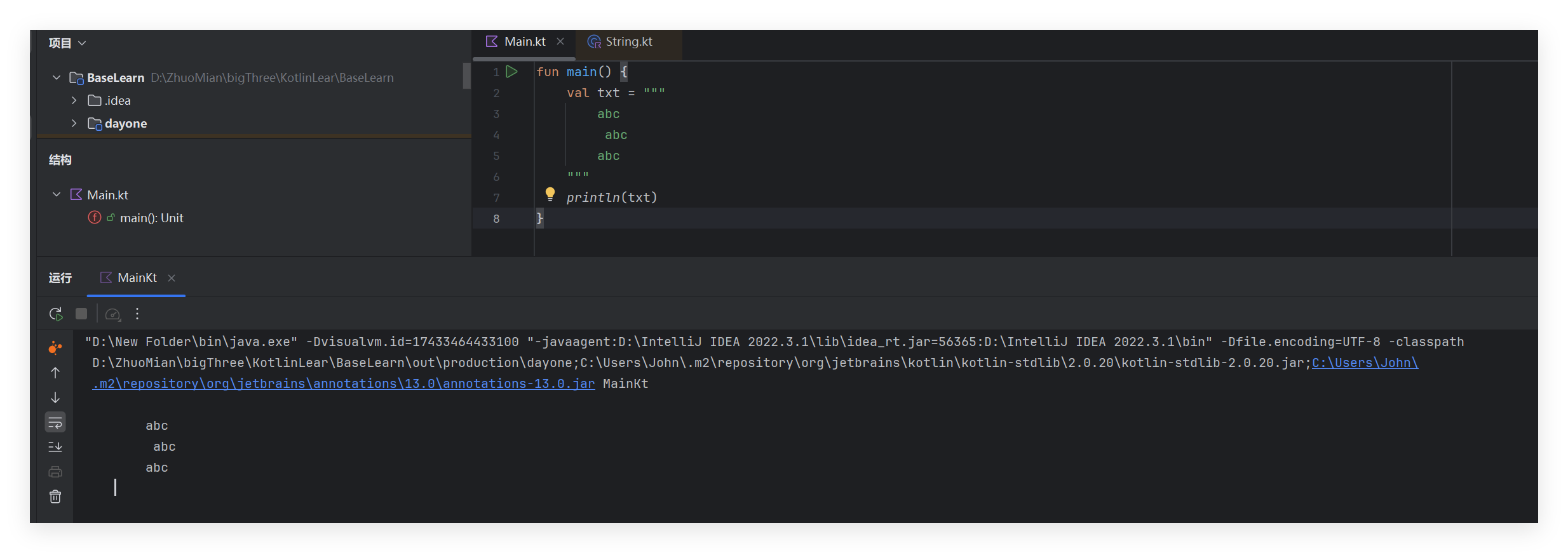Collapse the BaseLearn project node
The height and width of the screenshot is (553, 1568).
[x=57, y=77]
